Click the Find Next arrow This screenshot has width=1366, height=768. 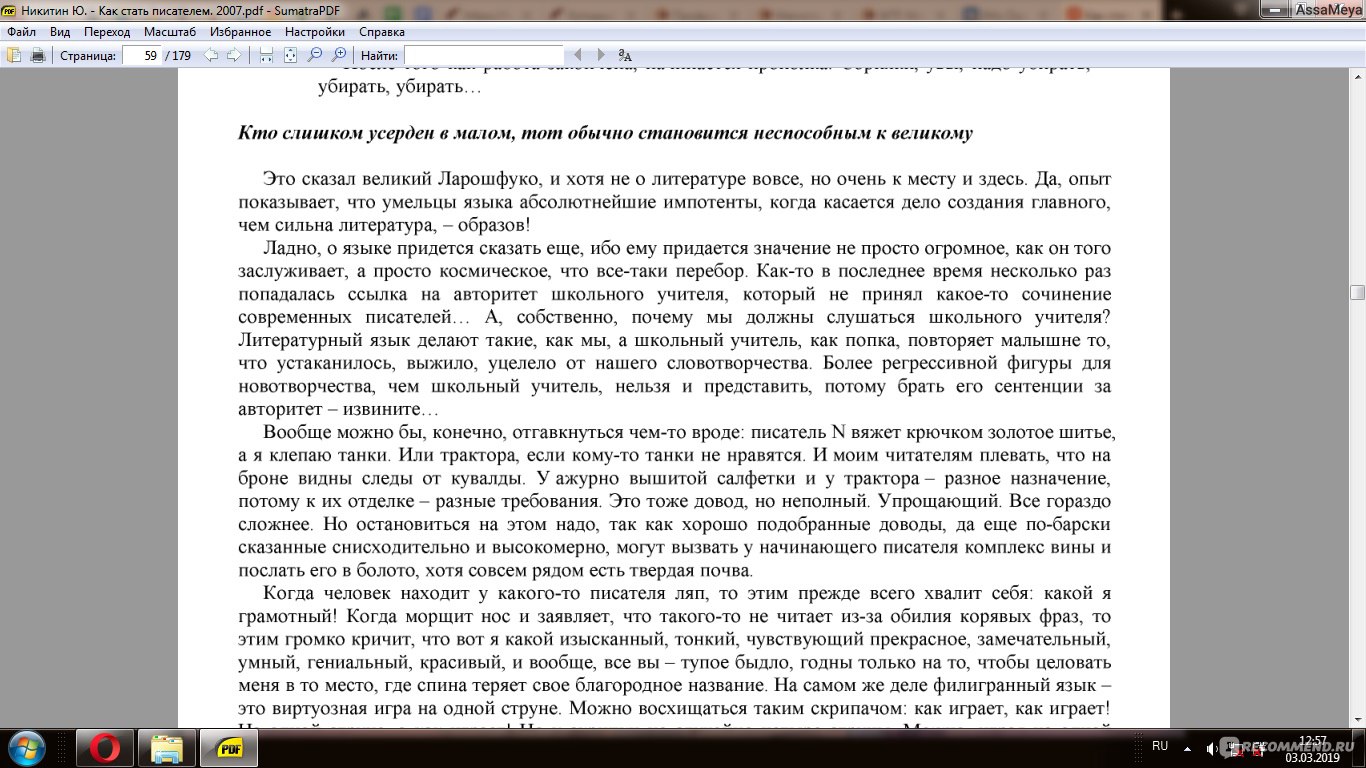click(601, 55)
